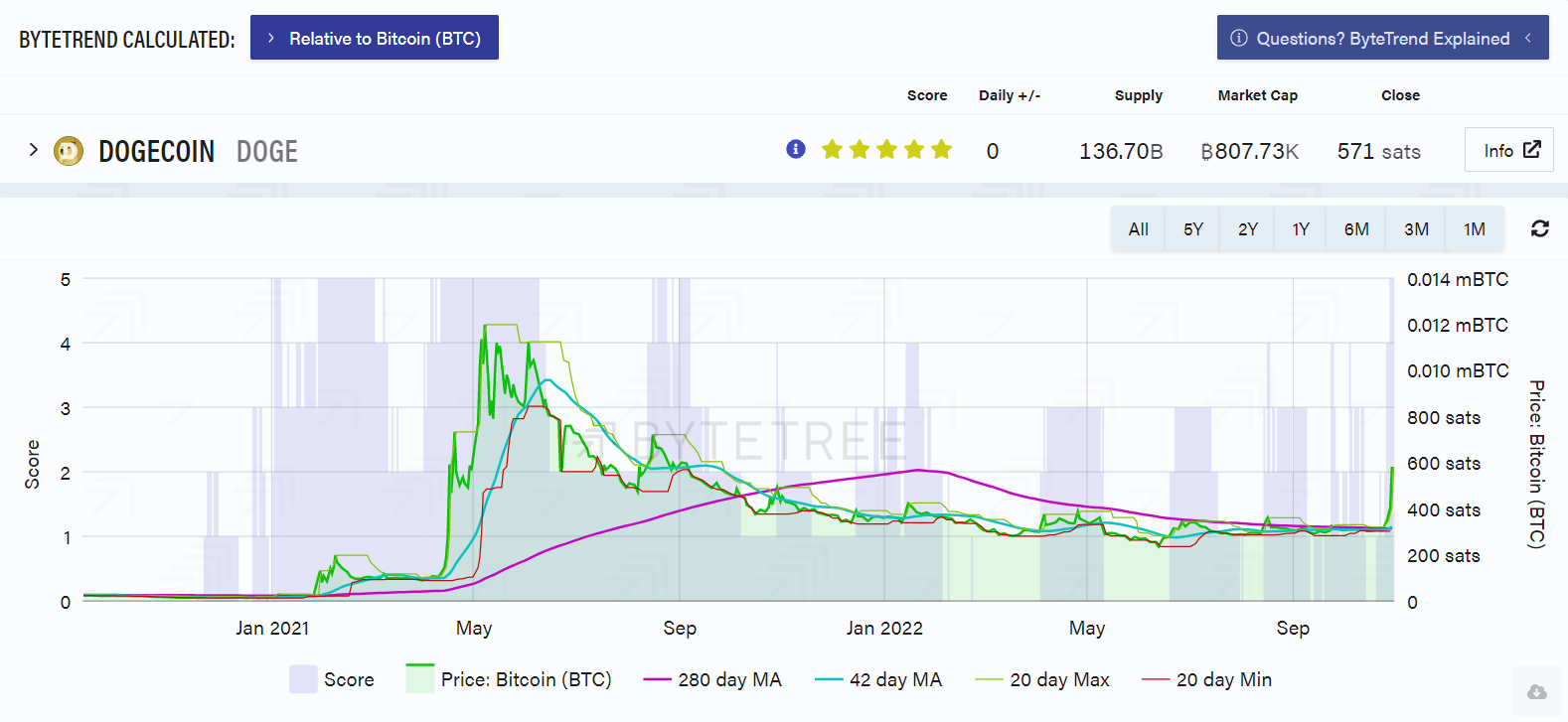This screenshot has width=1568, height=722.
Task: Click the Supply column header
Action: pos(1139,95)
